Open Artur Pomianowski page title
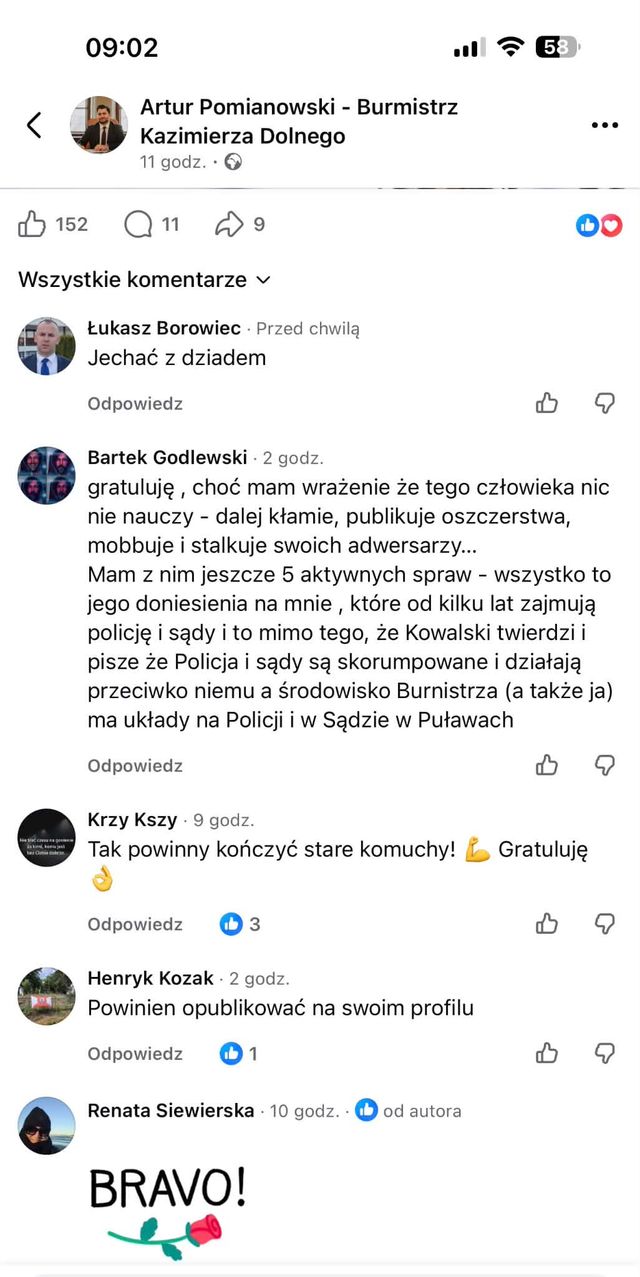Viewport: 640px width, 1277px height. 299,121
